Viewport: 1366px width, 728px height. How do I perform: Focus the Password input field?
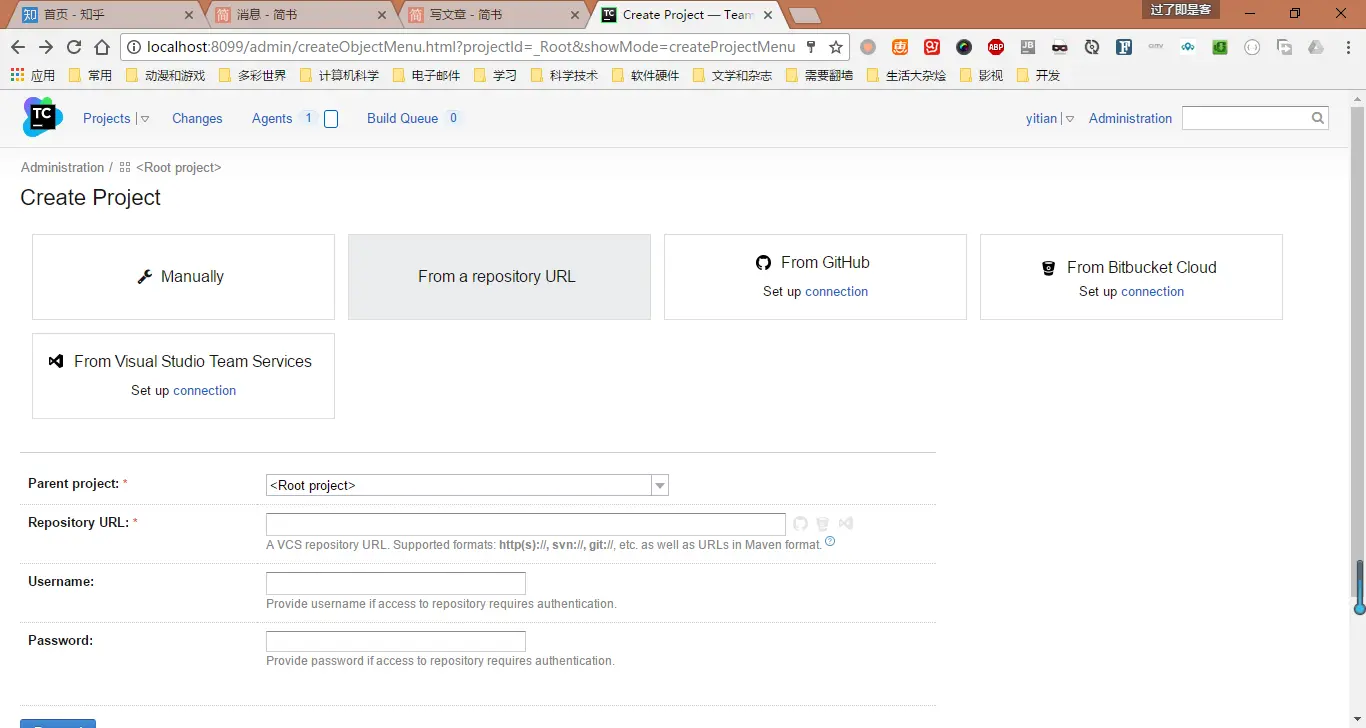[x=396, y=642]
